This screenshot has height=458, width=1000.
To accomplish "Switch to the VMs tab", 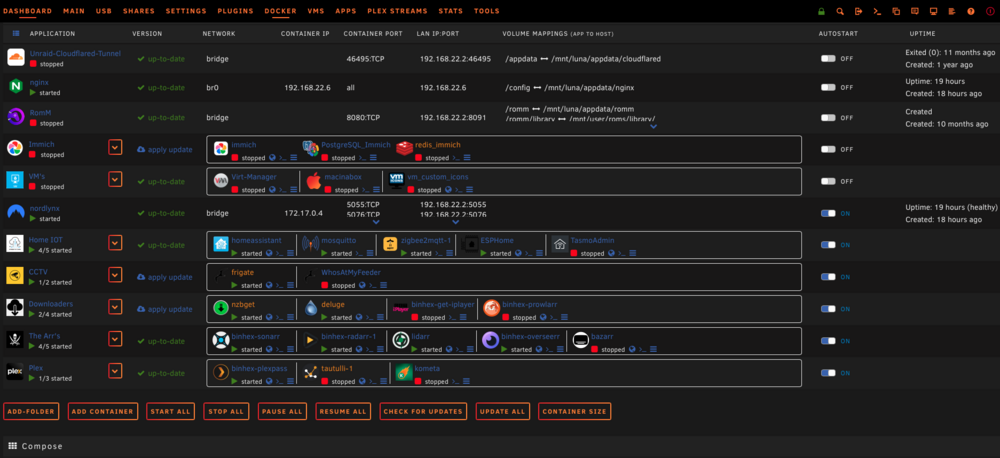I will (x=316, y=11).
